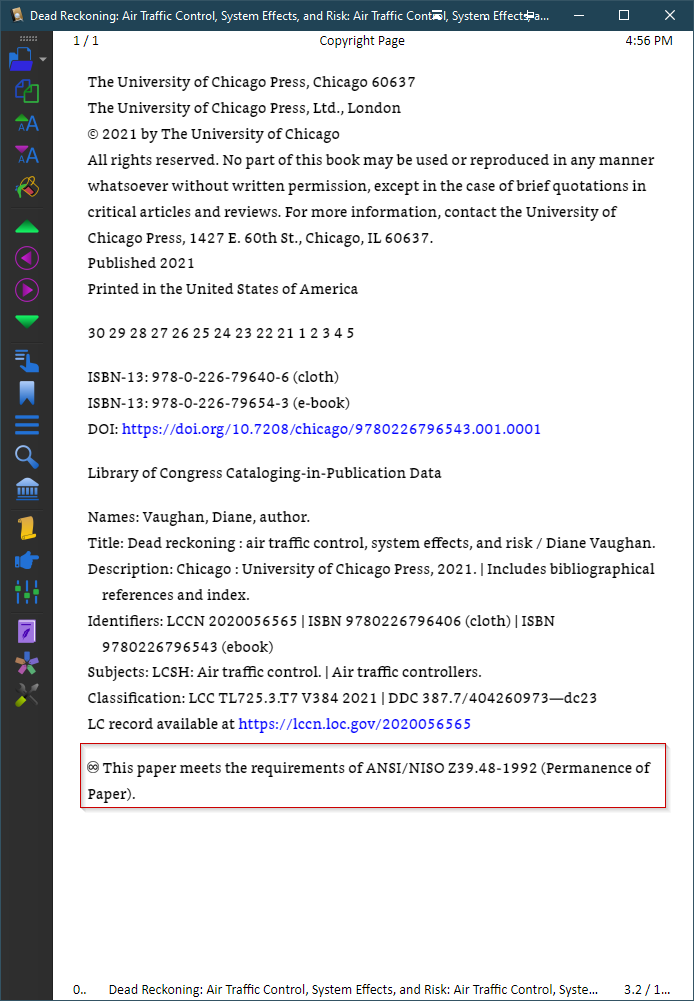Click the yellow scroll icon
694x1001 pixels.
click(27, 528)
